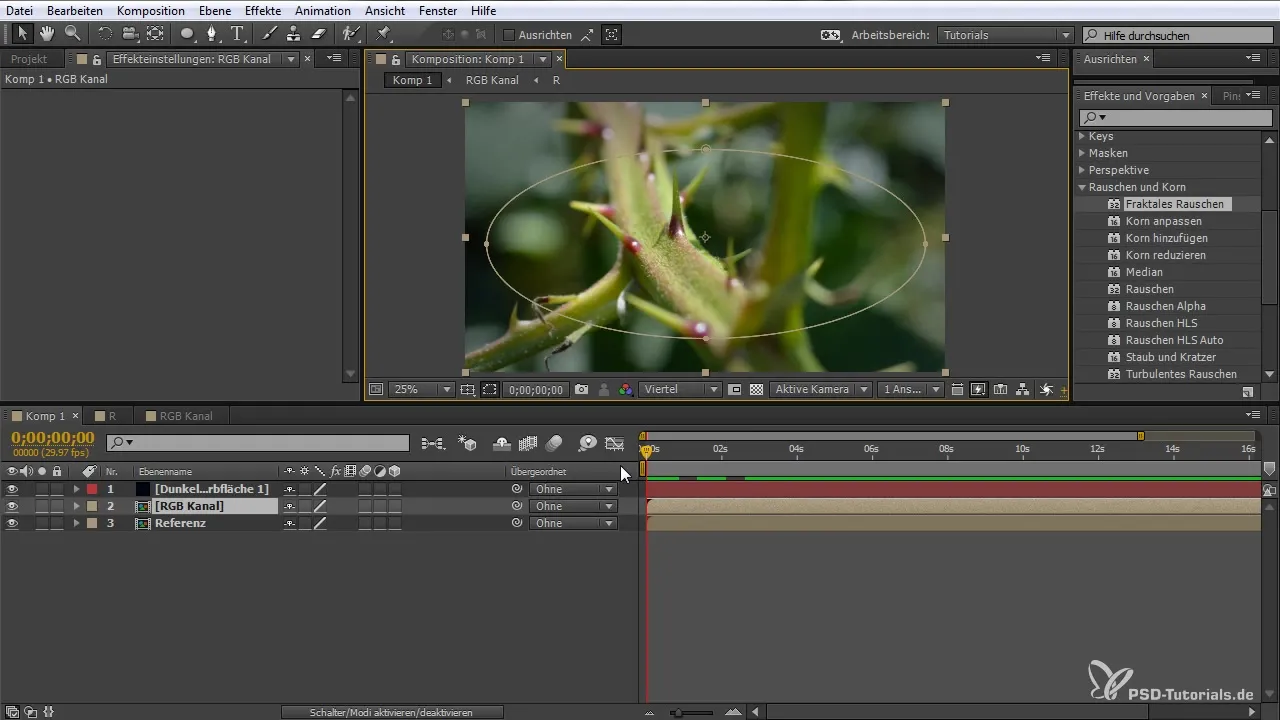Select the Rotation tool
Viewport: 1280px width, 720px height.
point(105,34)
